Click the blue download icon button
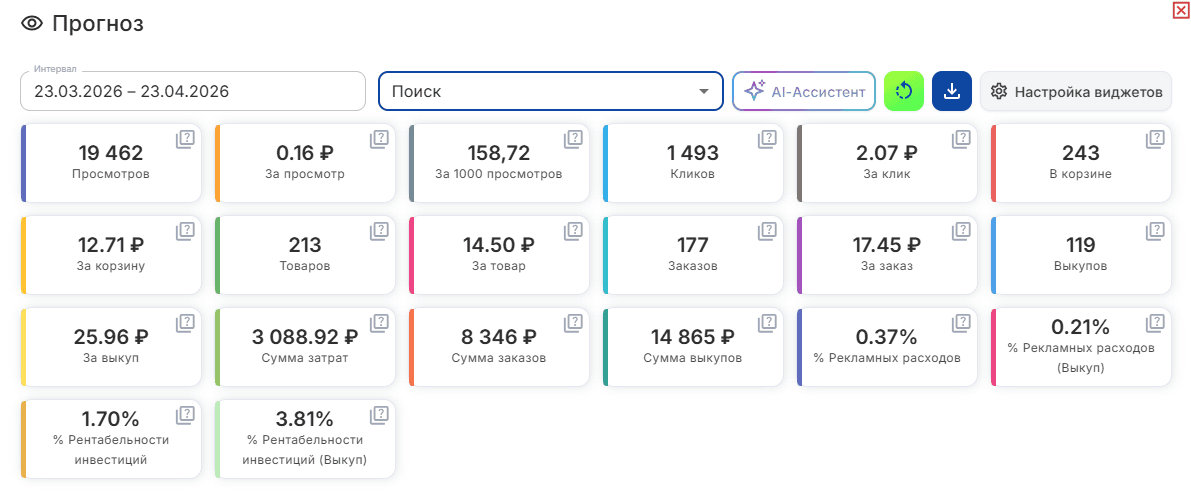The width and height of the screenshot is (1191, 495). [952, 91]
